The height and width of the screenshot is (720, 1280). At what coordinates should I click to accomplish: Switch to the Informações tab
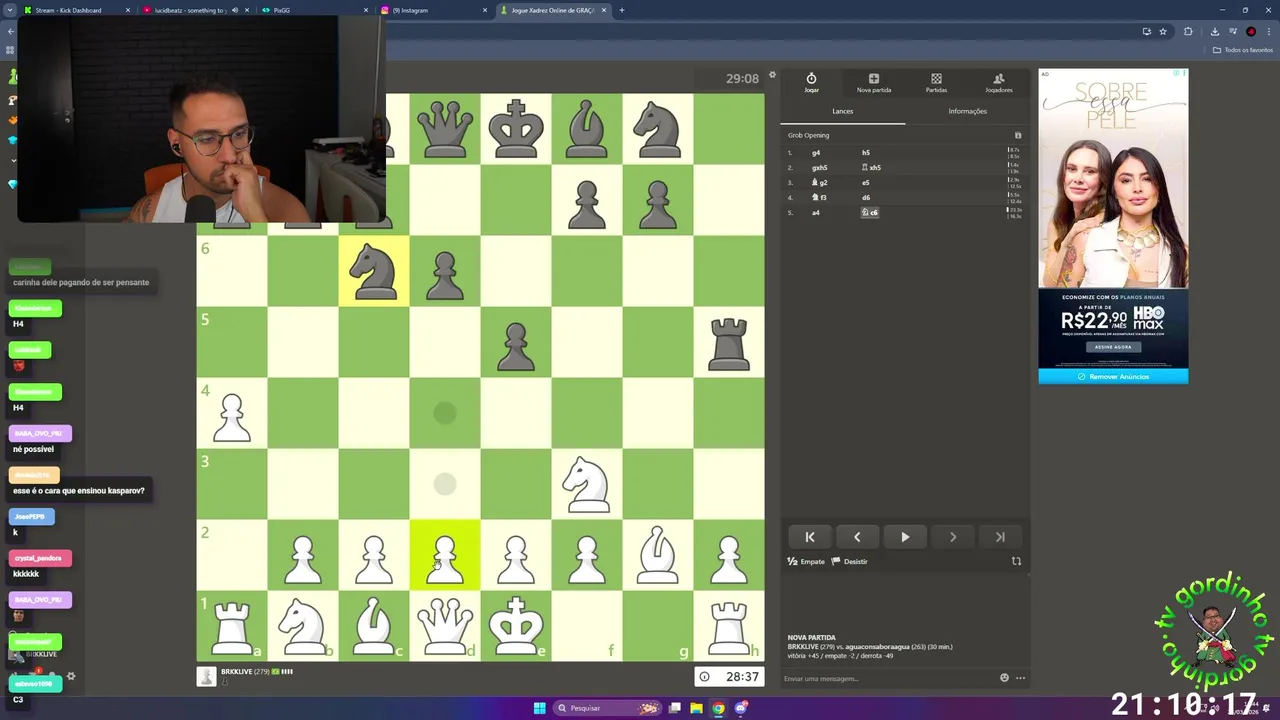(x=967, y=111)
